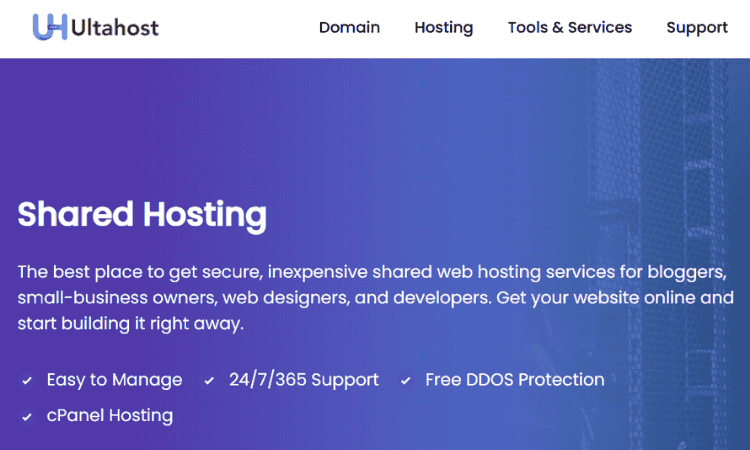Select the 24/7/365 Support feature label
The width and height of the screenshot is (750, 450).
coord(303,380)
